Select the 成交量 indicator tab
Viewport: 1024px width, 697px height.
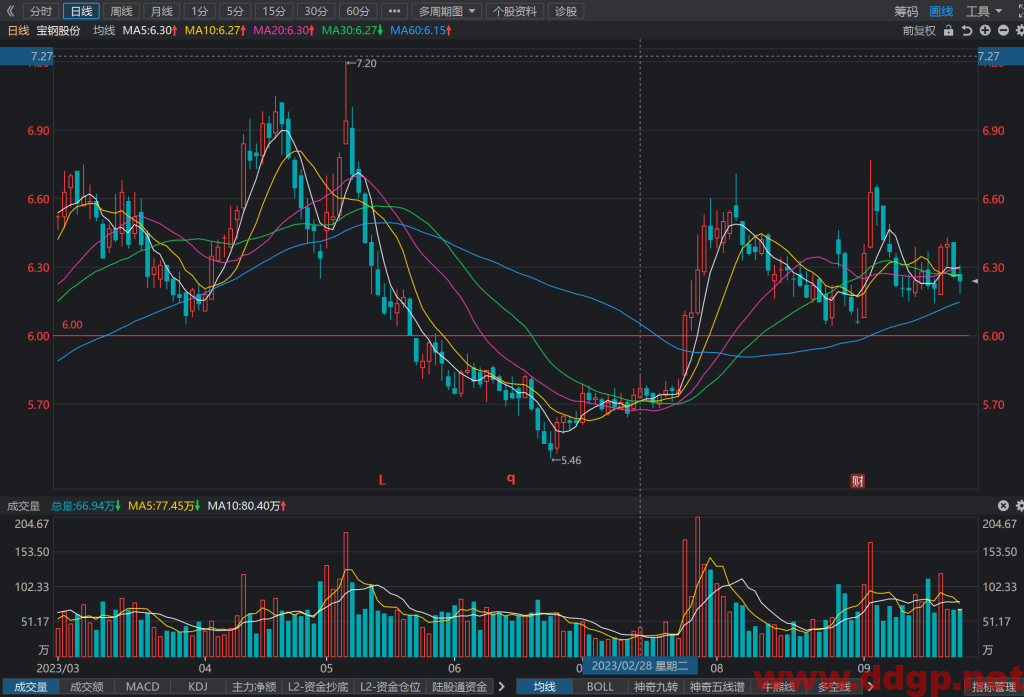click(x=31, y=687)
